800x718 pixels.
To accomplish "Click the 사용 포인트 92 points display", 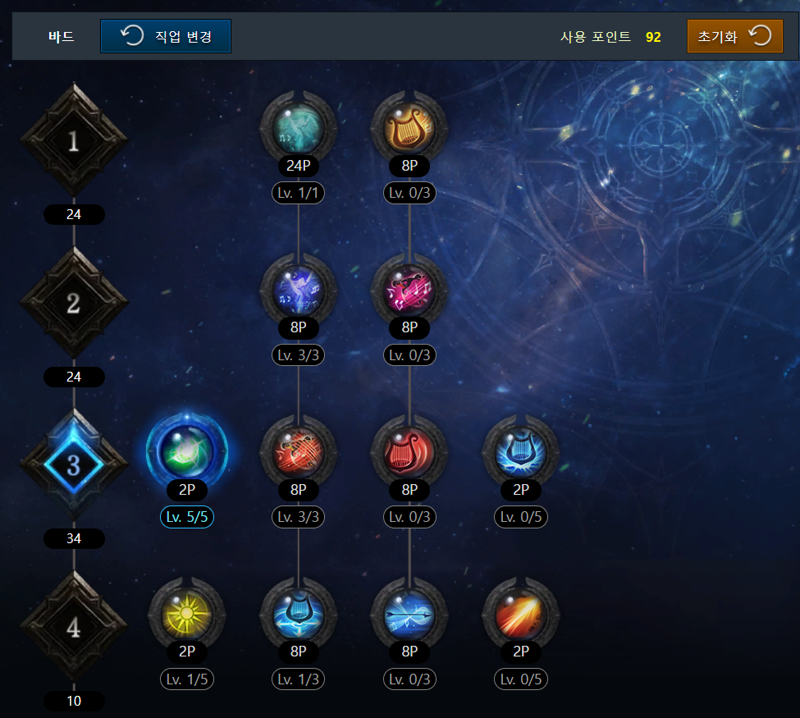I will (611, 37).
